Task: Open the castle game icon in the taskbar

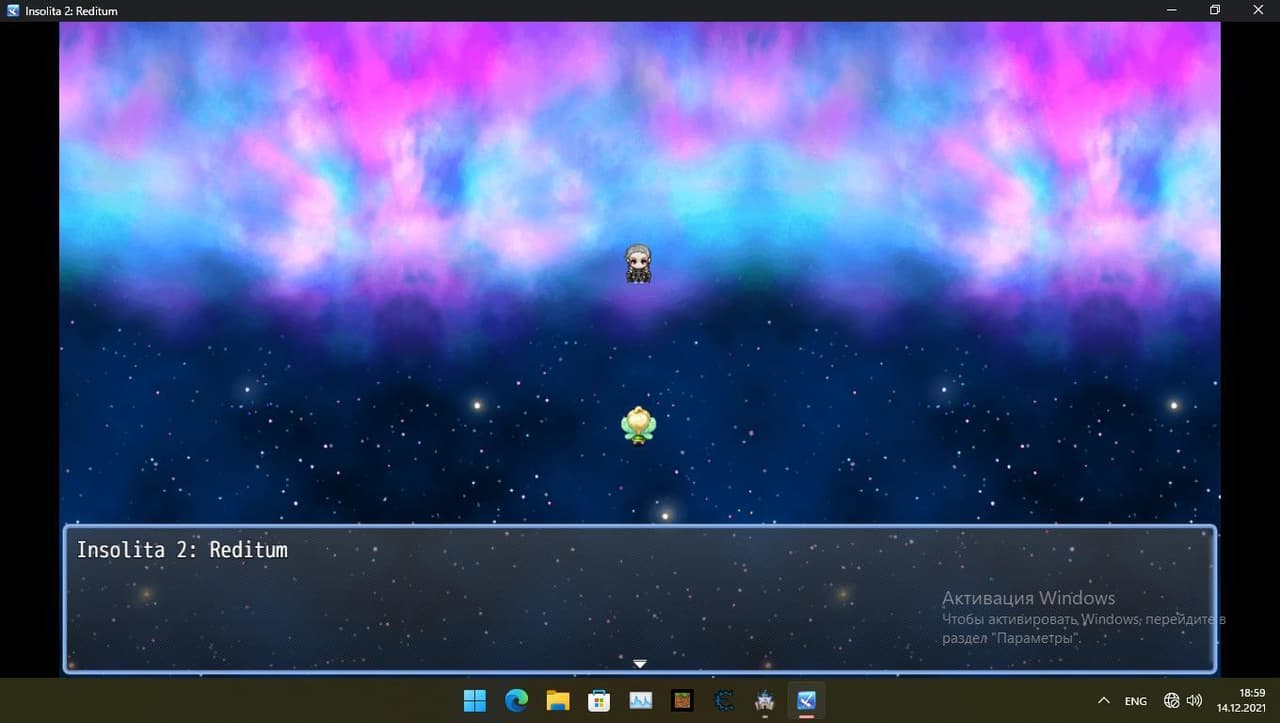Action: (x=765, y=700)
